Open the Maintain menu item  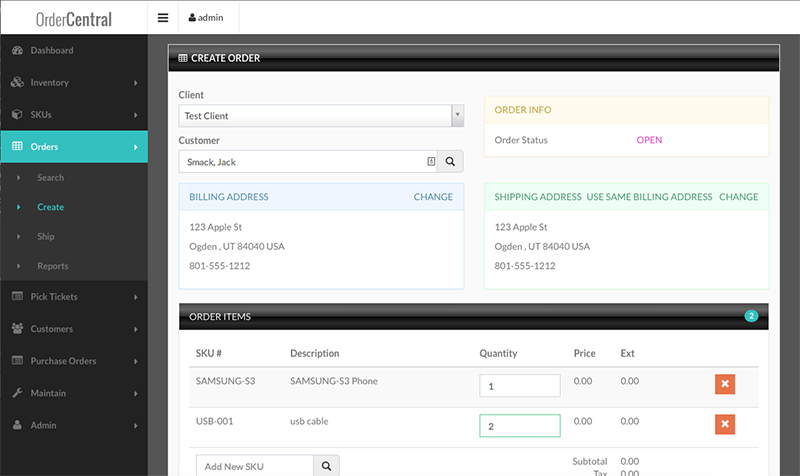click(74, 393)
